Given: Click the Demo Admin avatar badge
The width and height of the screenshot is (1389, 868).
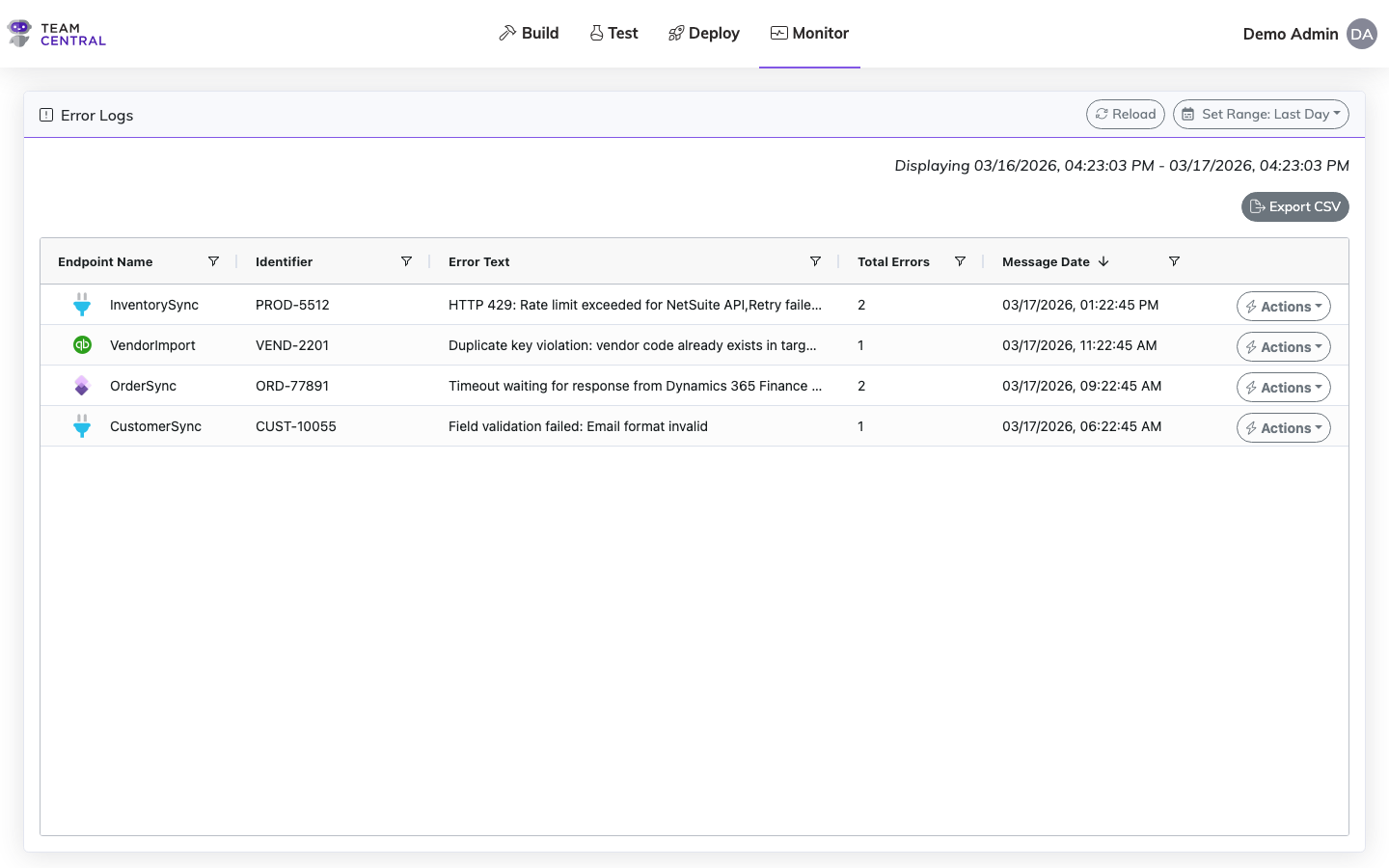Looking at the screenshot, I should [x=1361, y=34].
